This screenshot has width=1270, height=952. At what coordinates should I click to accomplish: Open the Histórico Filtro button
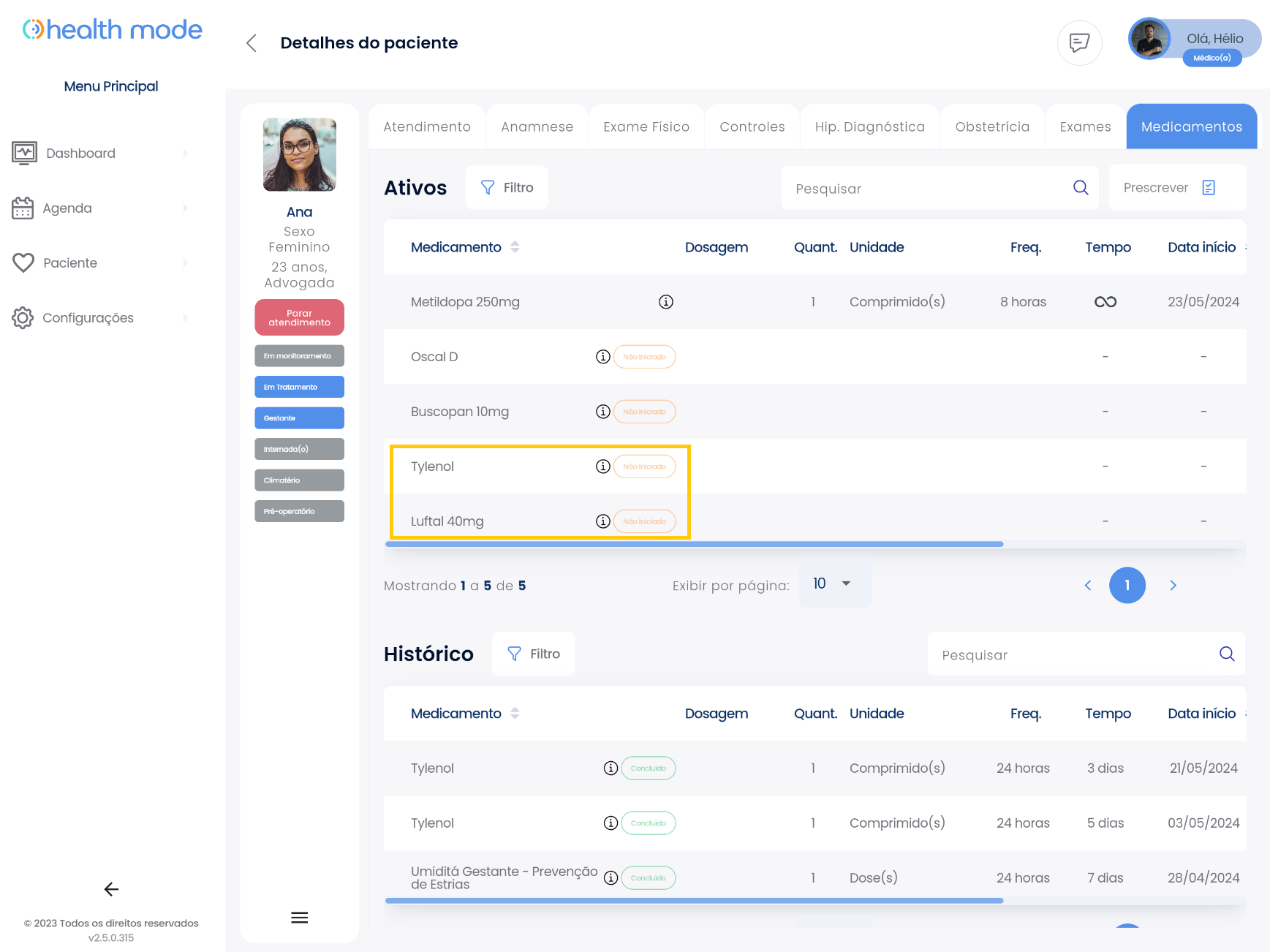tap(534, 654)
